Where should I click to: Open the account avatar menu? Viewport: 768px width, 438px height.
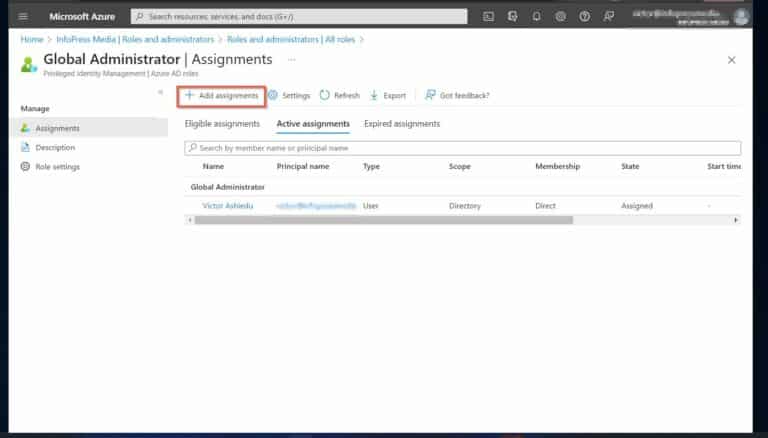[x=741, y=17]
